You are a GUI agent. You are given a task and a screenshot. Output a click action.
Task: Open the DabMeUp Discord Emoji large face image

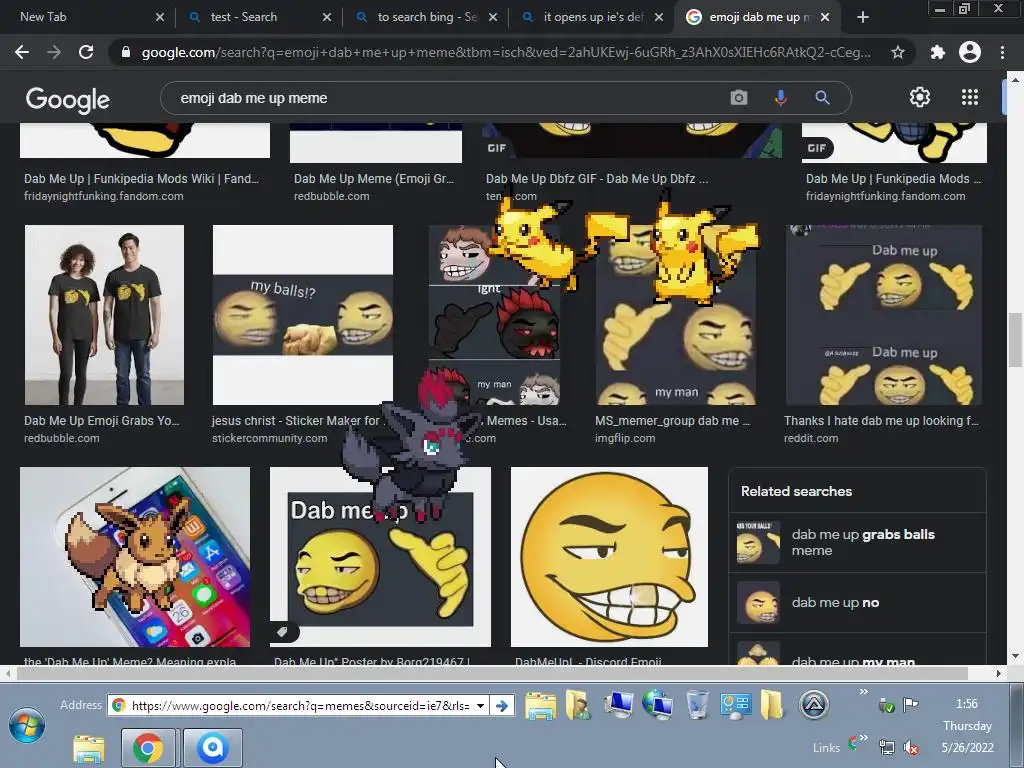tap(609, 556)
